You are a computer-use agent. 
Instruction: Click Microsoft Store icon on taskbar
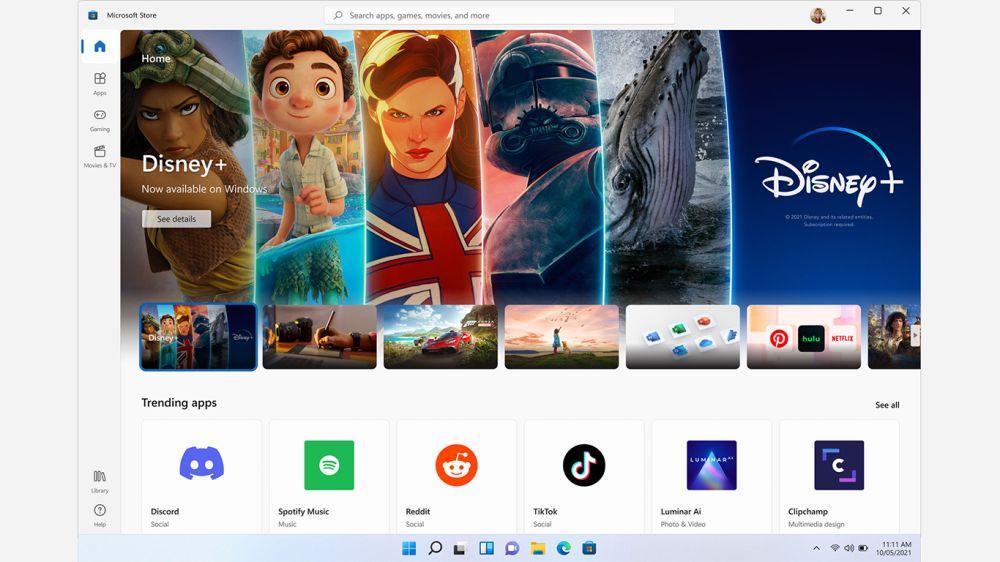(589, 548)
